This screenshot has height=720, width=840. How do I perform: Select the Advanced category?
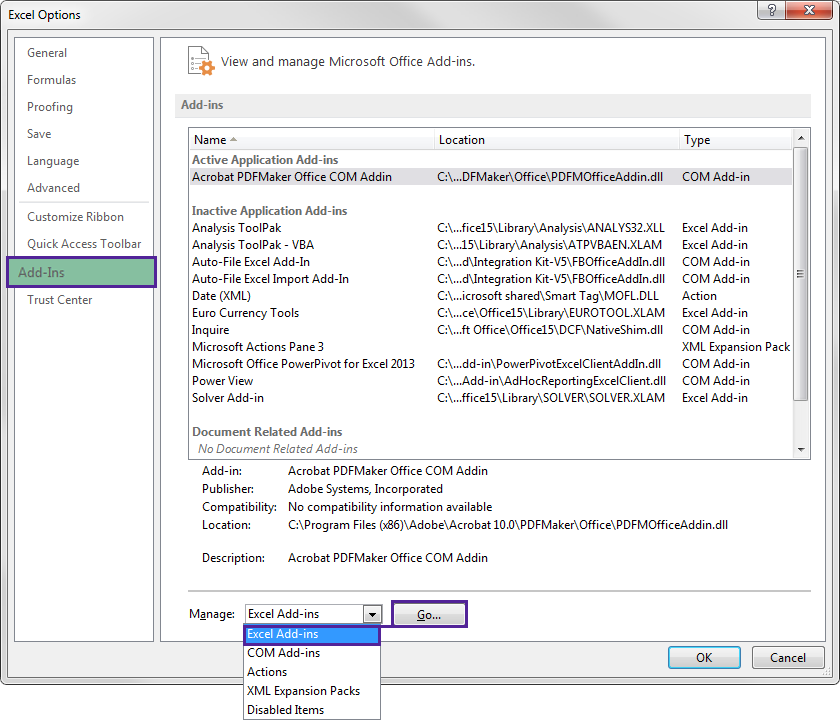[x=53, y=188]
